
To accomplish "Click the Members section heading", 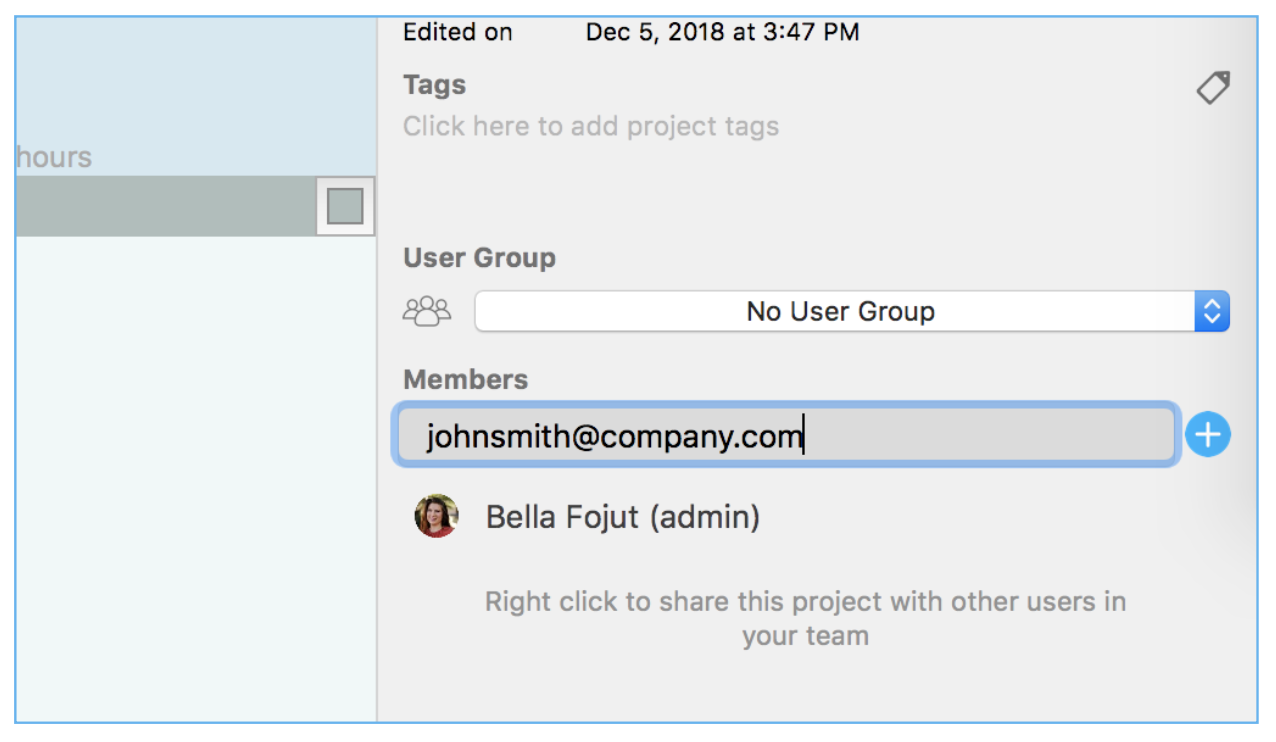I will (x=465, y=380).
